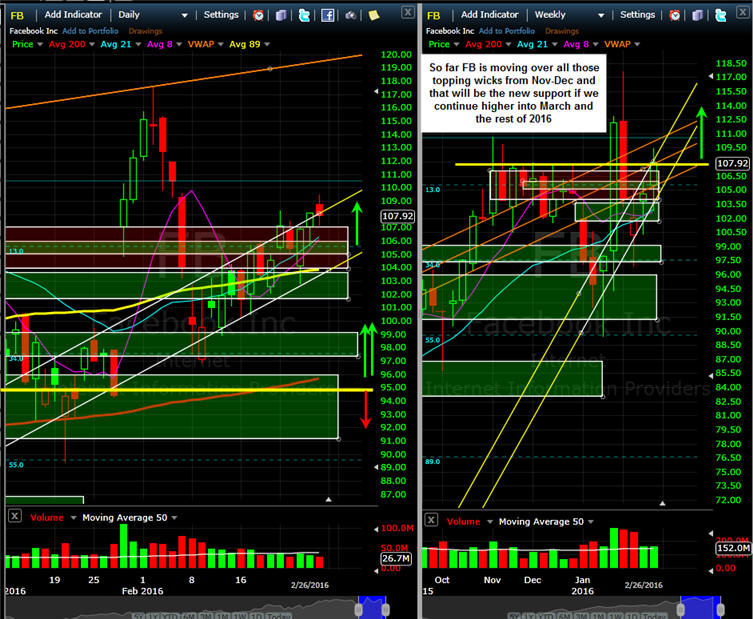This screenshot has width=753, height=619.
Task: Expand Avg 8 options in Weekly chart
Action: pyautogui.click(x=595, y=44)
